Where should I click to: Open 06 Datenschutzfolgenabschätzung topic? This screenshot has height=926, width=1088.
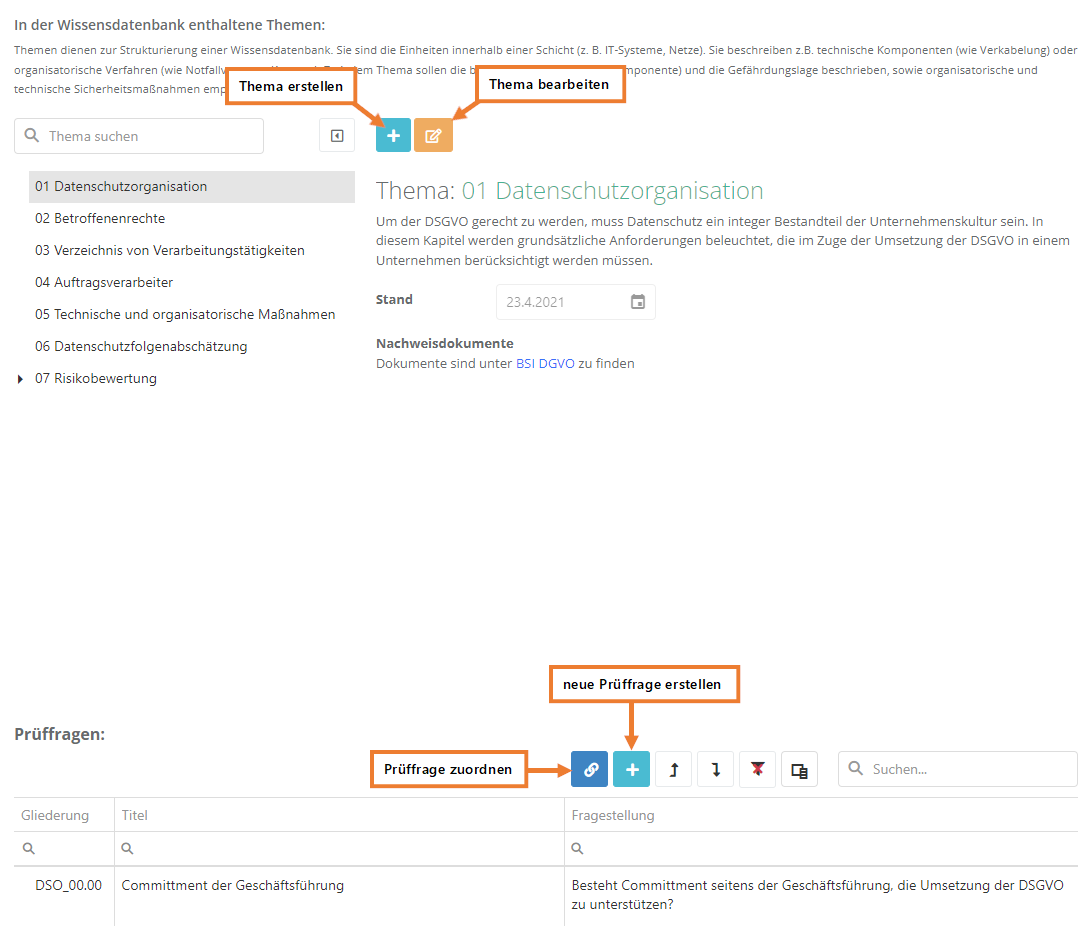pyautogui.click(x=141, y=346)
